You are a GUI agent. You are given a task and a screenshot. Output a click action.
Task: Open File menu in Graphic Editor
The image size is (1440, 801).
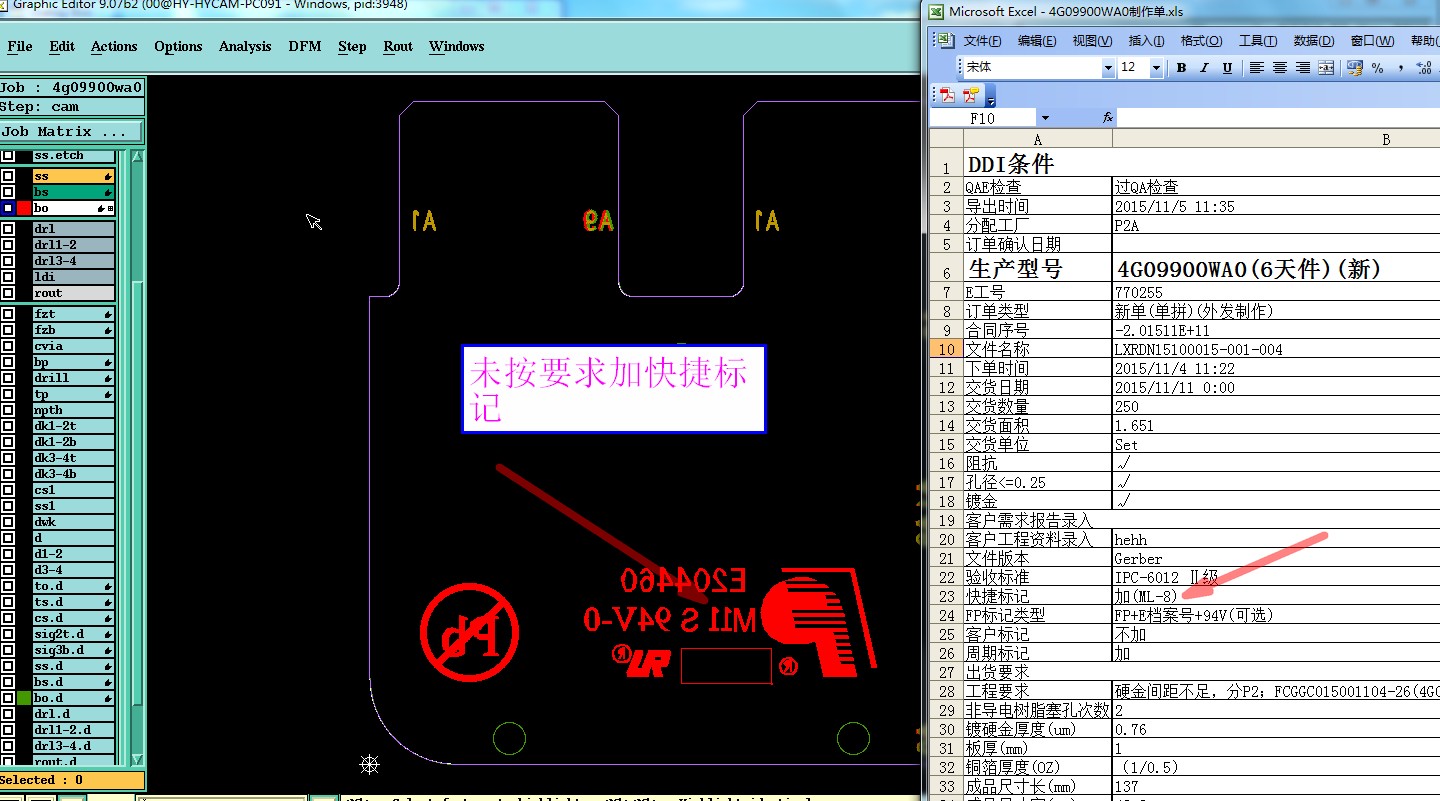(20, 46)
